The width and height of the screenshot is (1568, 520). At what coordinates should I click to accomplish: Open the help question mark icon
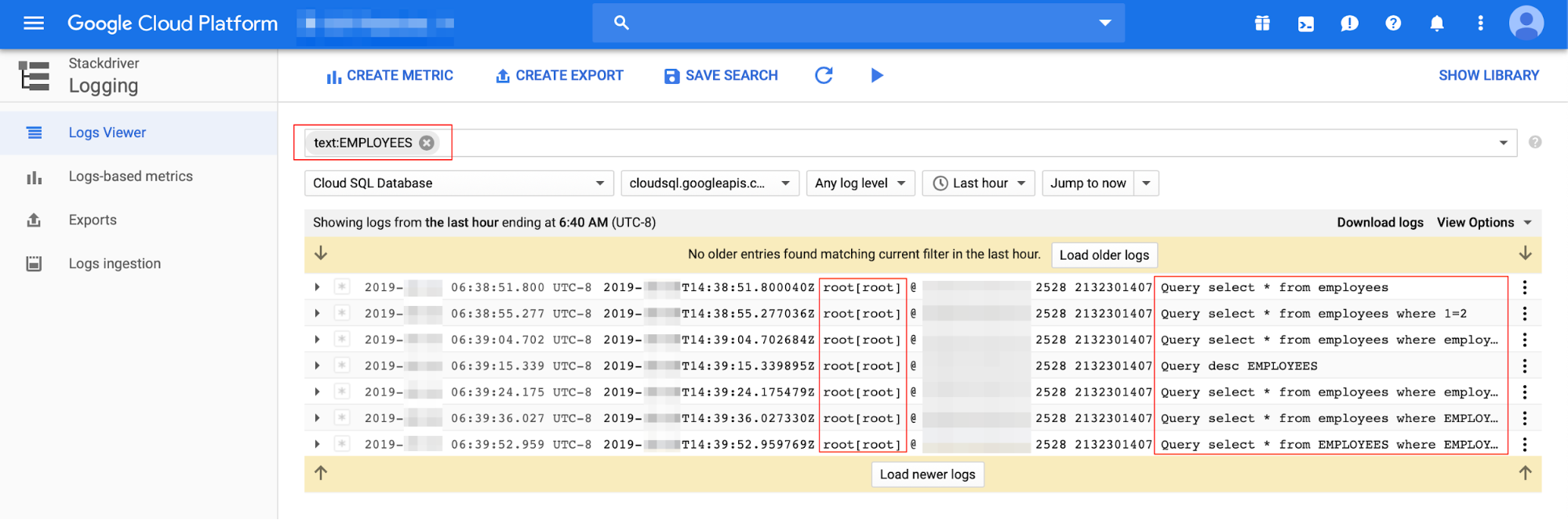(x=1393, y=24)
